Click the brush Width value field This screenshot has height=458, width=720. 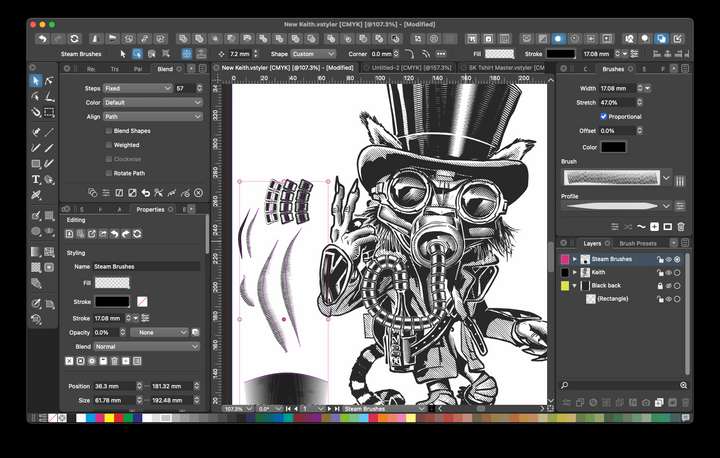pos(617,88)
